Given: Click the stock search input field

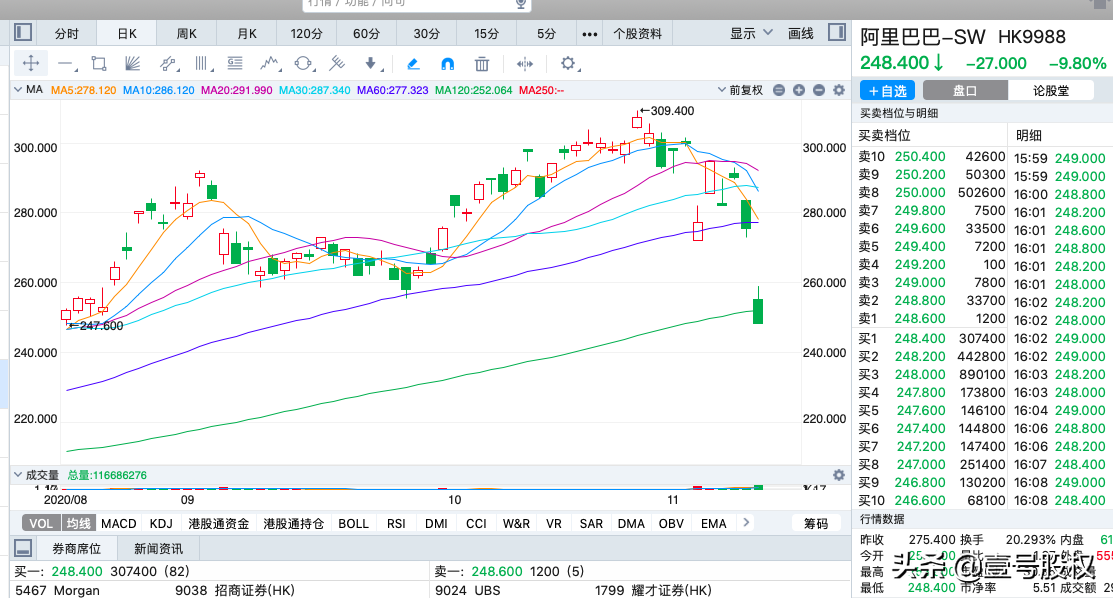Looking at the screenshot, I should (x=410, y=5).
